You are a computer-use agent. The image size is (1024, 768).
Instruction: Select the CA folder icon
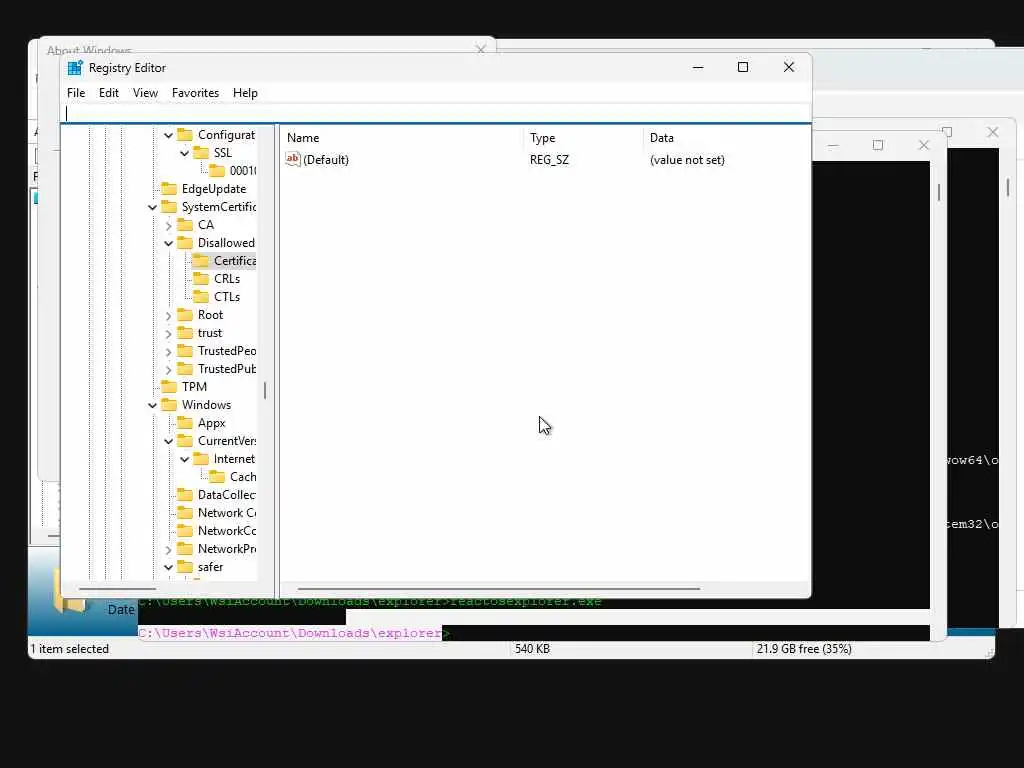tap(185, 225)
